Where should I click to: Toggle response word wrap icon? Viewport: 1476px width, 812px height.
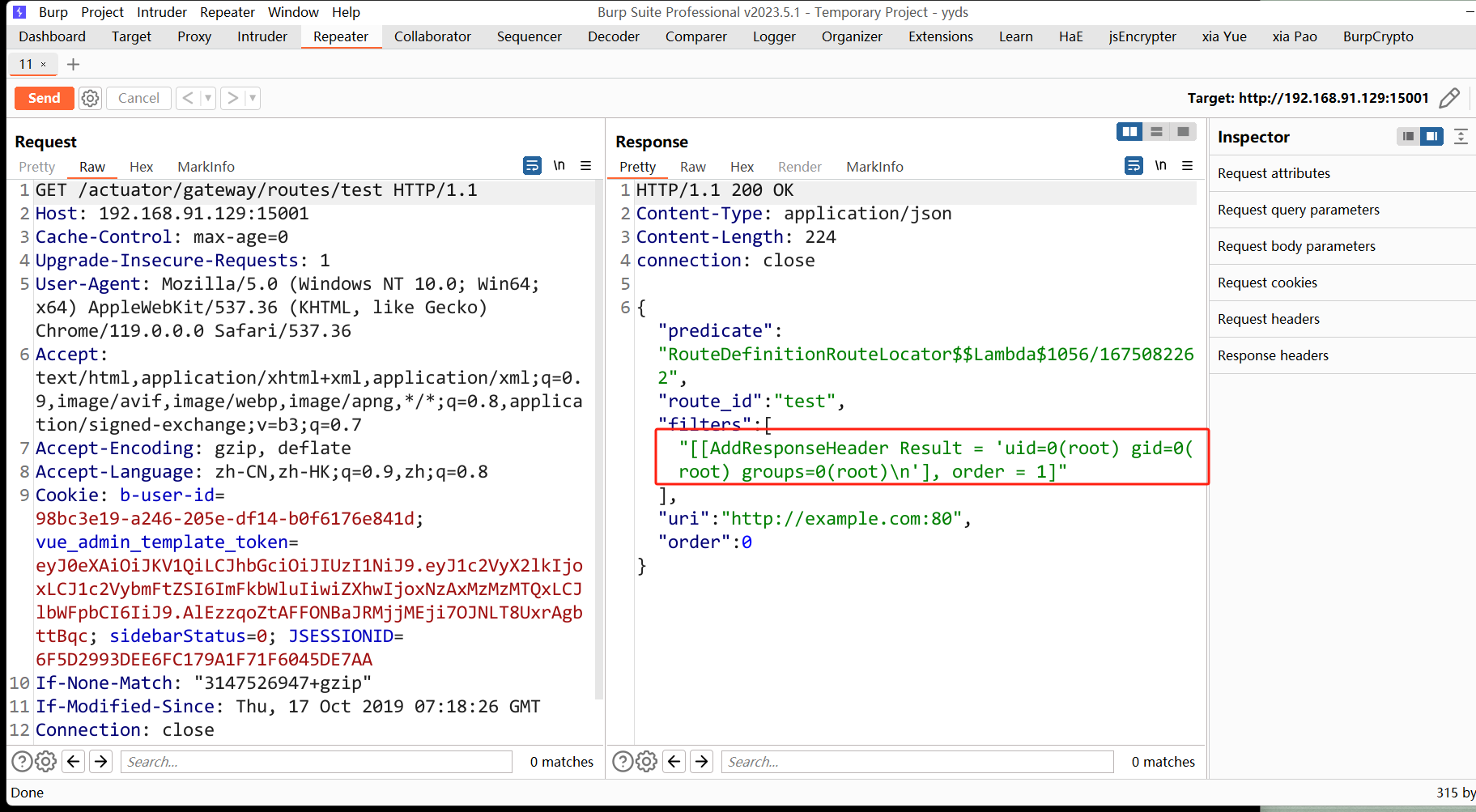pyautogui.click(x=1134, y=166)
